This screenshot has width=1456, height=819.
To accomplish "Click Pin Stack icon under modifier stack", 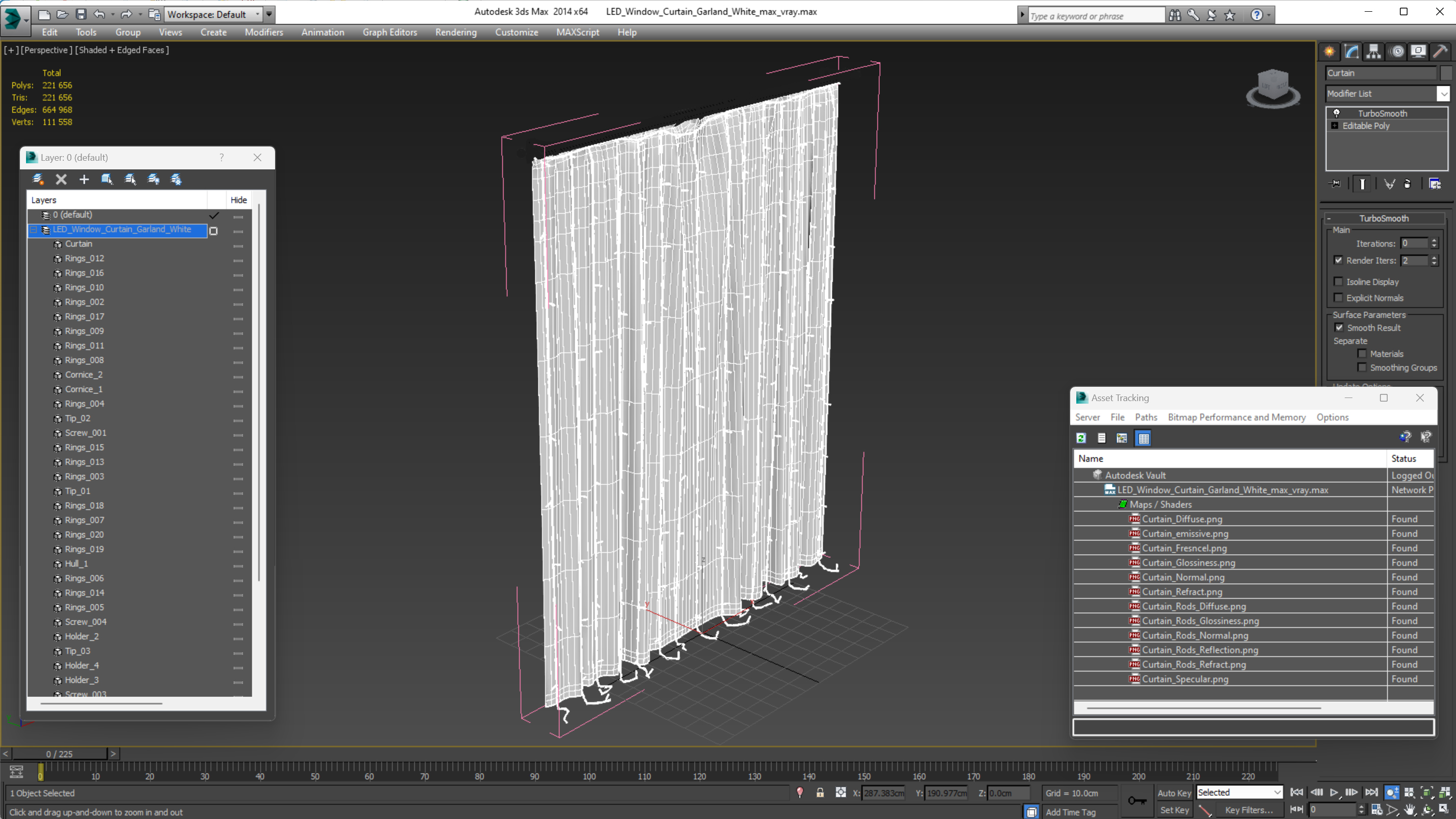I will 1336,184.
